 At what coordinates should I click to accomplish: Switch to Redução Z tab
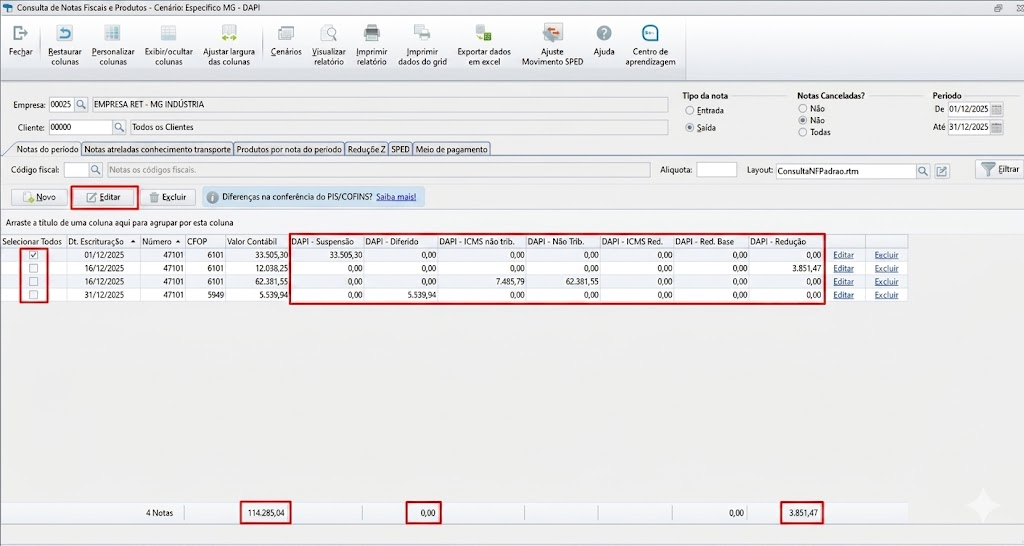point(366,149)
